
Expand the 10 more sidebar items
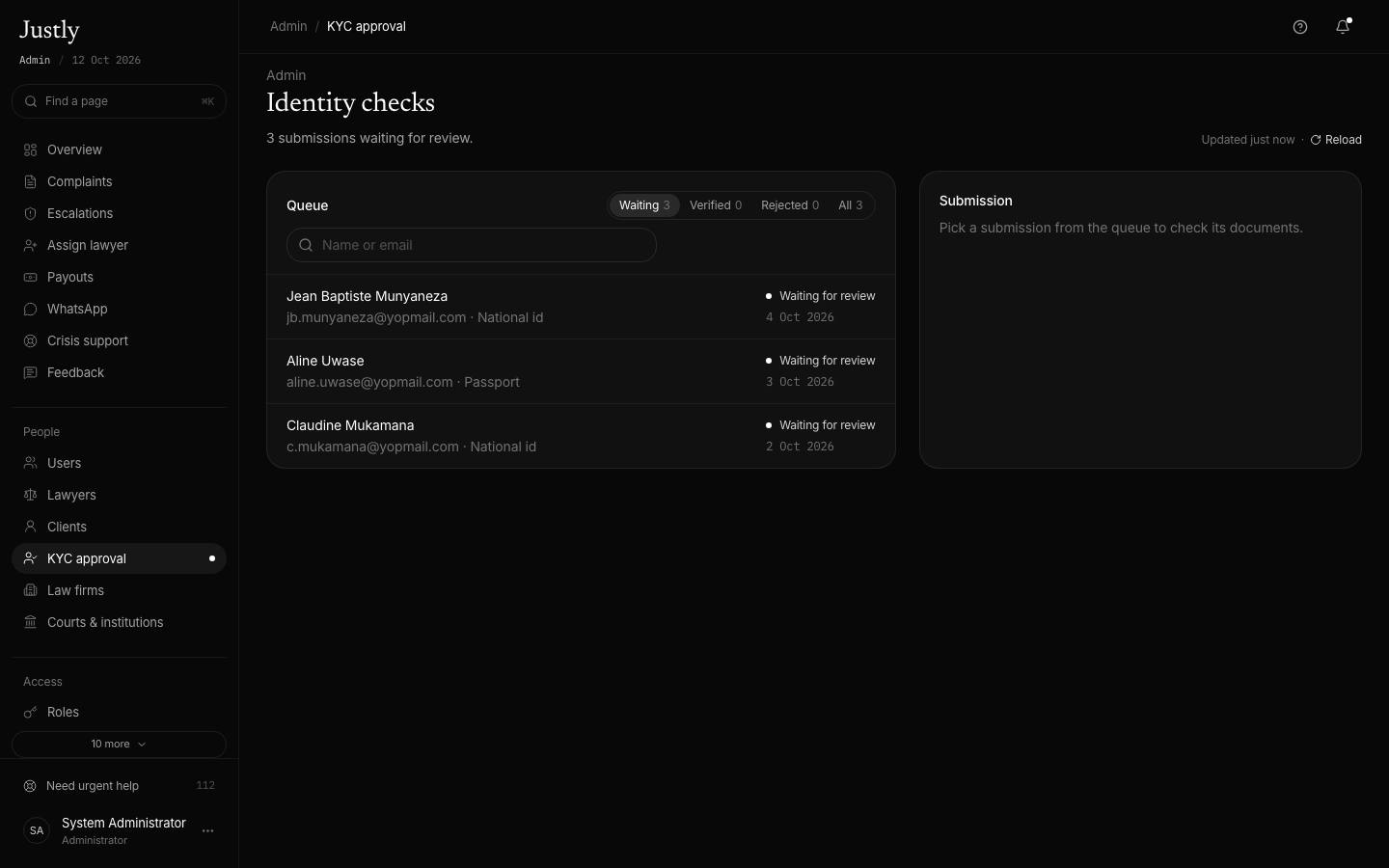tap(119, 745)
